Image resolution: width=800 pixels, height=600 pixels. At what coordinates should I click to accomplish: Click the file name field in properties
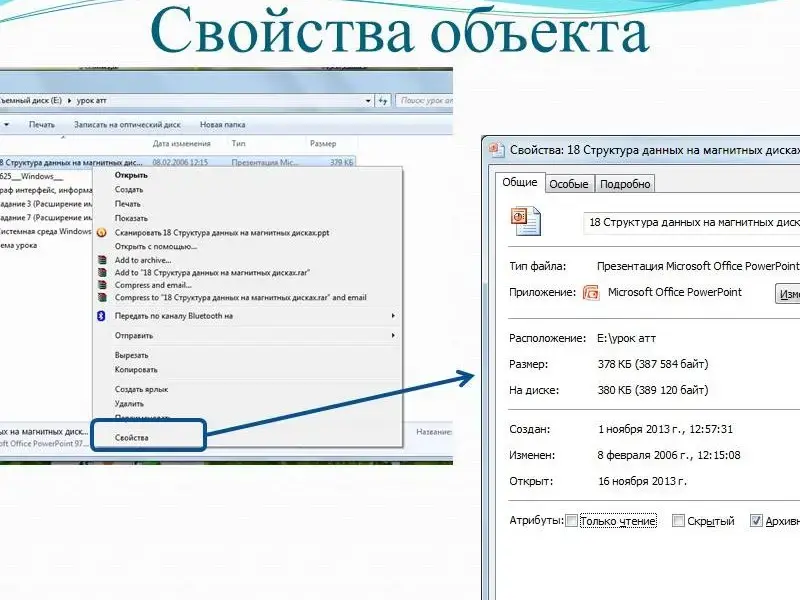(690, 222)
